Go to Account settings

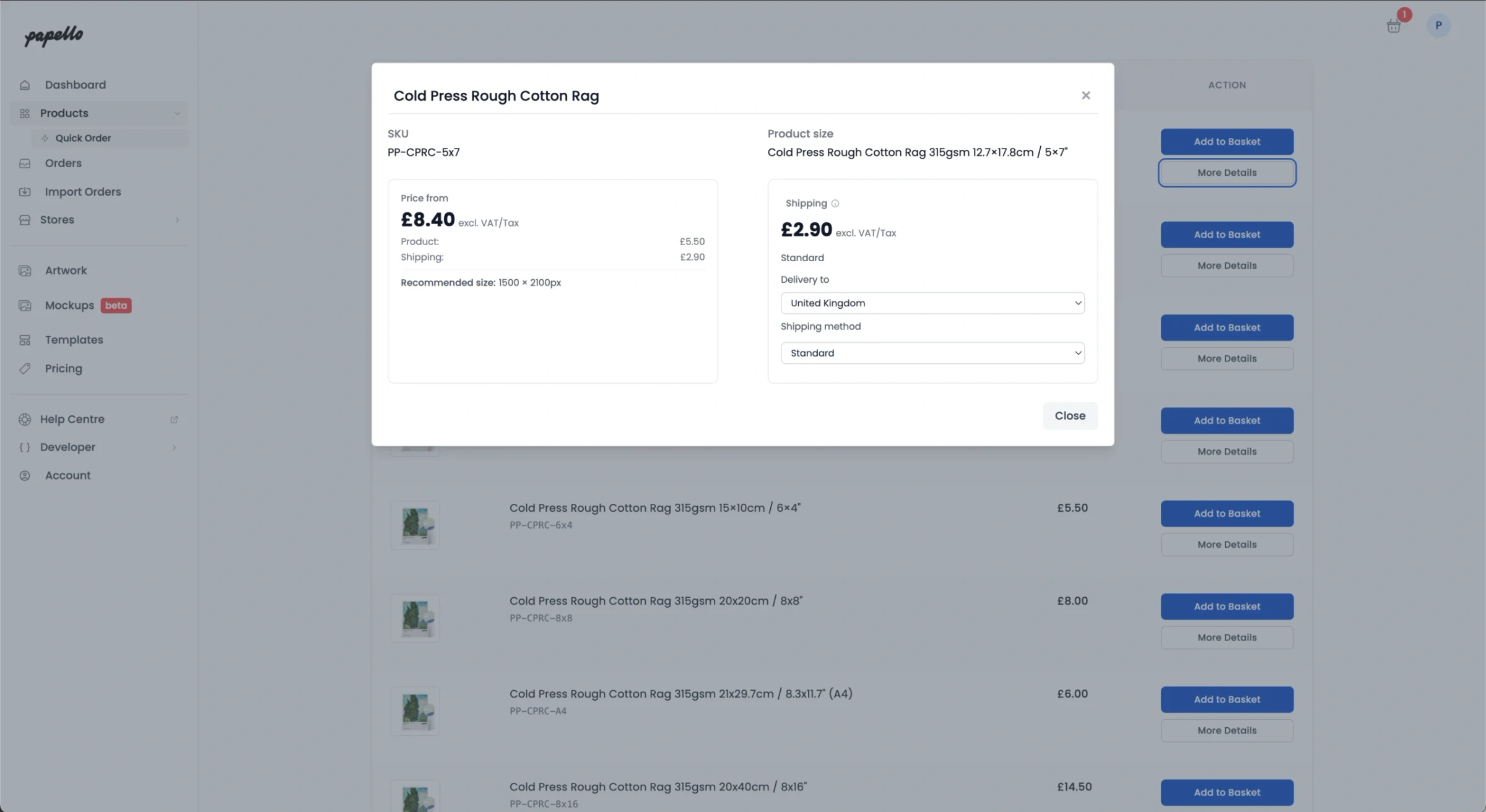tap(67, 475)
